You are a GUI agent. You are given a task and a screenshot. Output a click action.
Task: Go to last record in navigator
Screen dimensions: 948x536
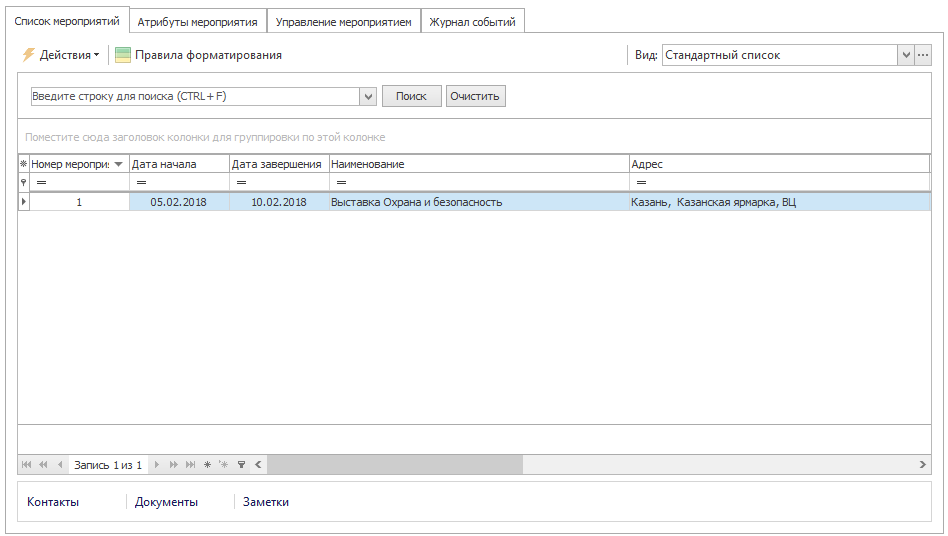[190, 465]
